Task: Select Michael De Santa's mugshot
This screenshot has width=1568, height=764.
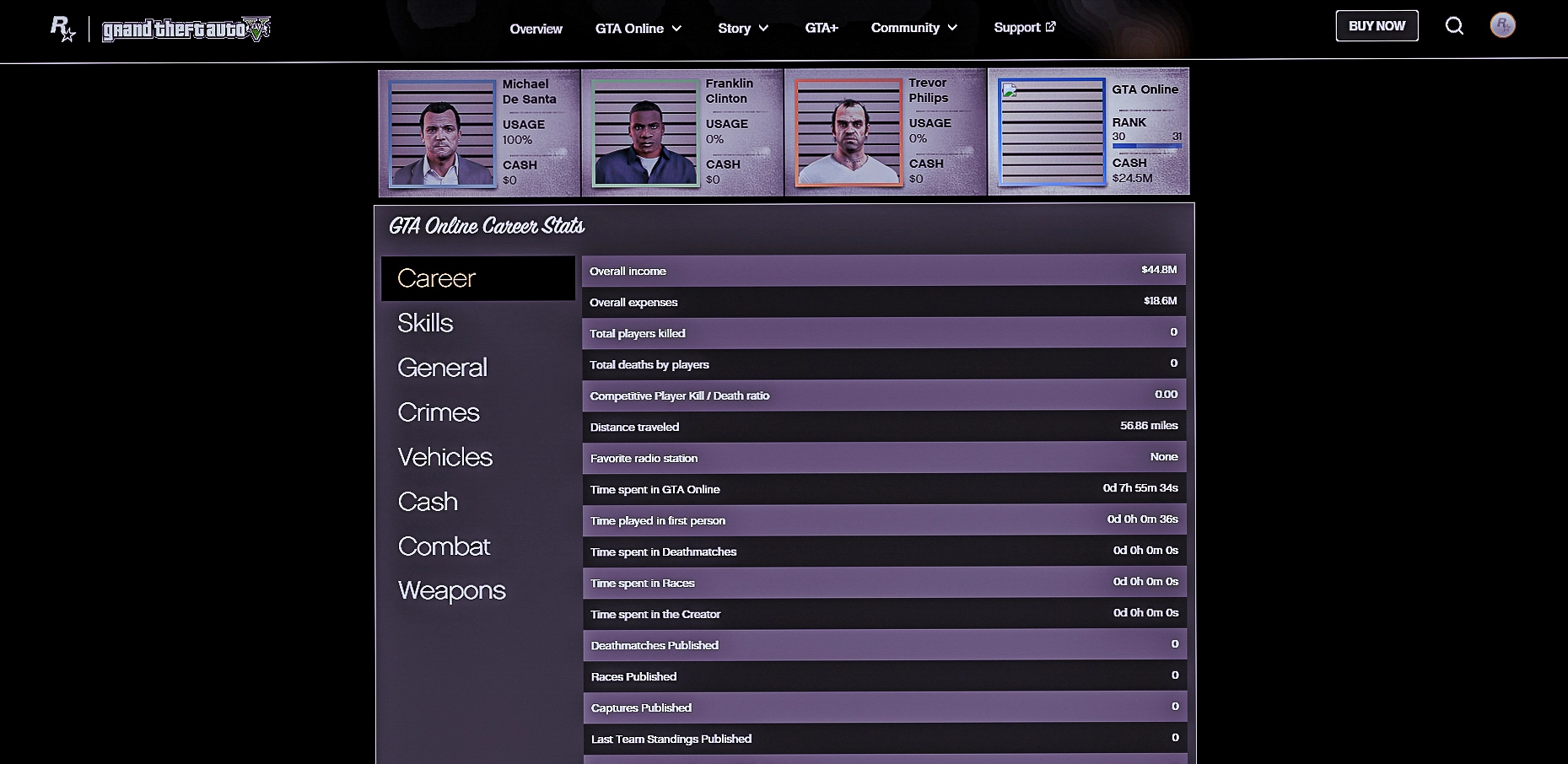Action: coord(441,133)
